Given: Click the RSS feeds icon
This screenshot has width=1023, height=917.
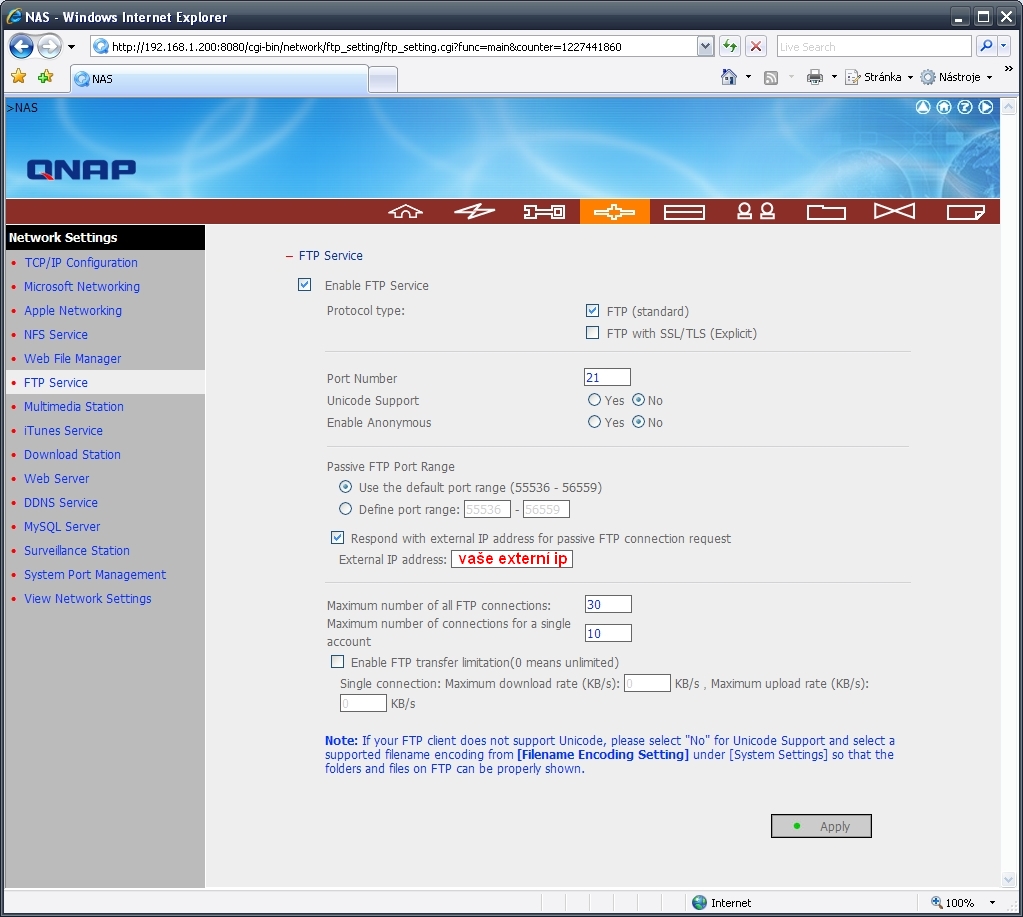Looking at the screenshot, I should 771,78.
